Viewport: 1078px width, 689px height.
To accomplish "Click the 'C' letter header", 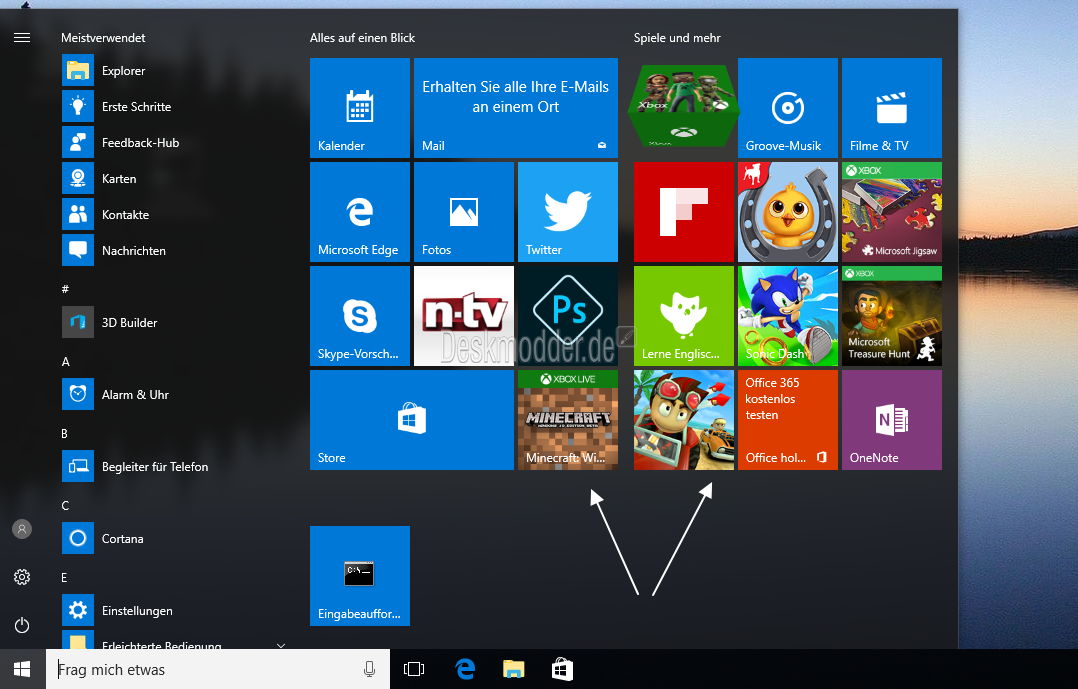I will click(x=65, y=505).
